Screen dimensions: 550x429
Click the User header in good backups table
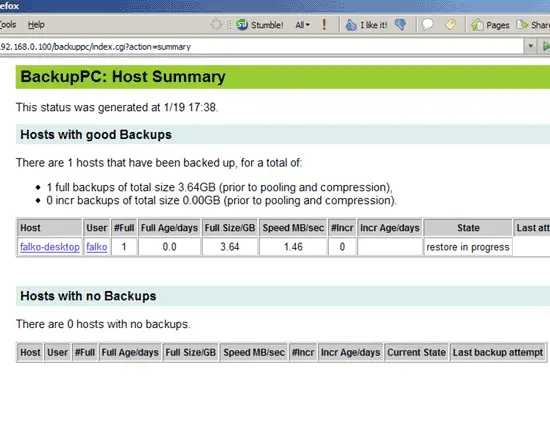96,228
